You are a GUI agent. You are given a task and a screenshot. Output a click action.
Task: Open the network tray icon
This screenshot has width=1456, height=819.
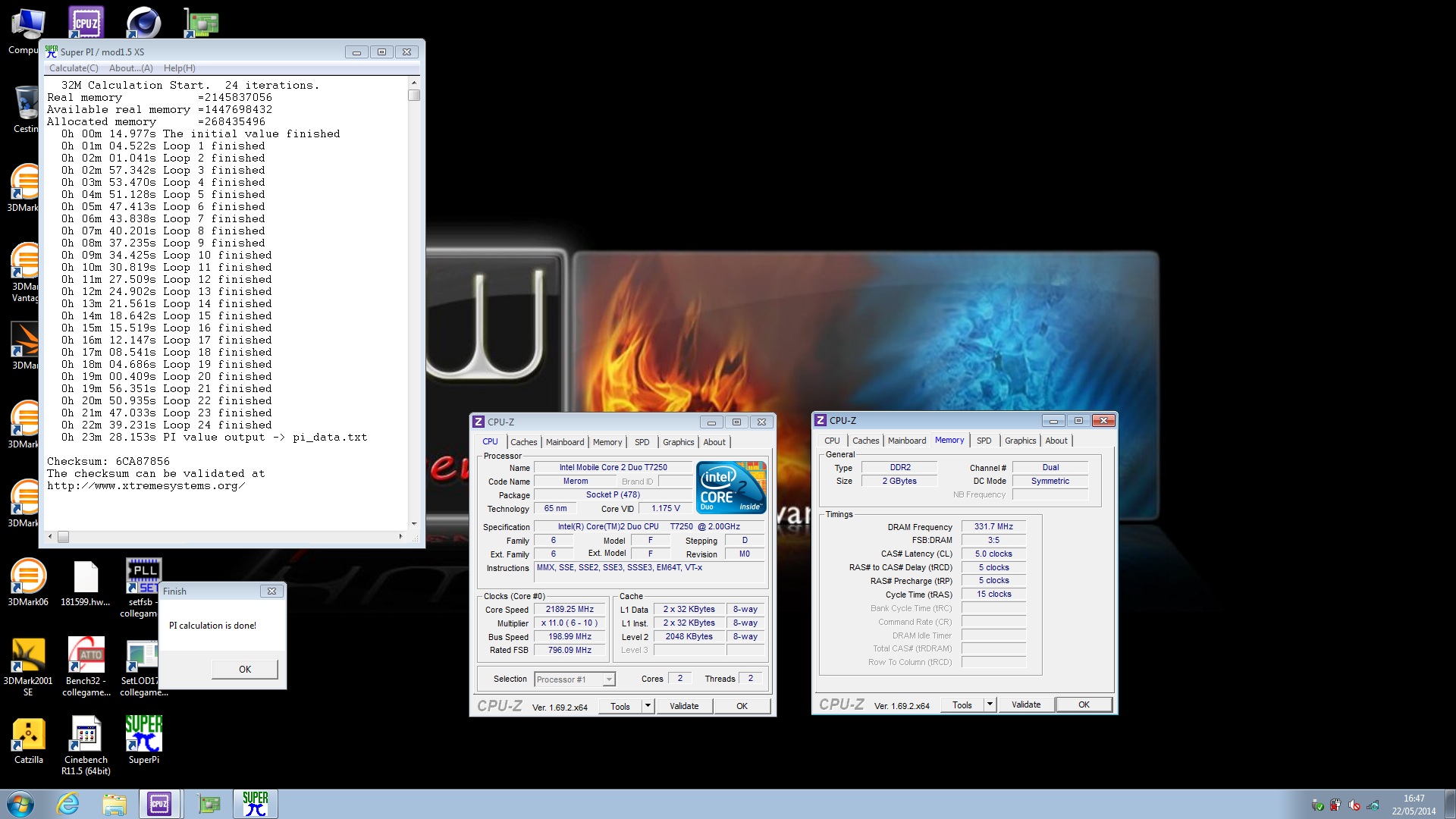1373,805
